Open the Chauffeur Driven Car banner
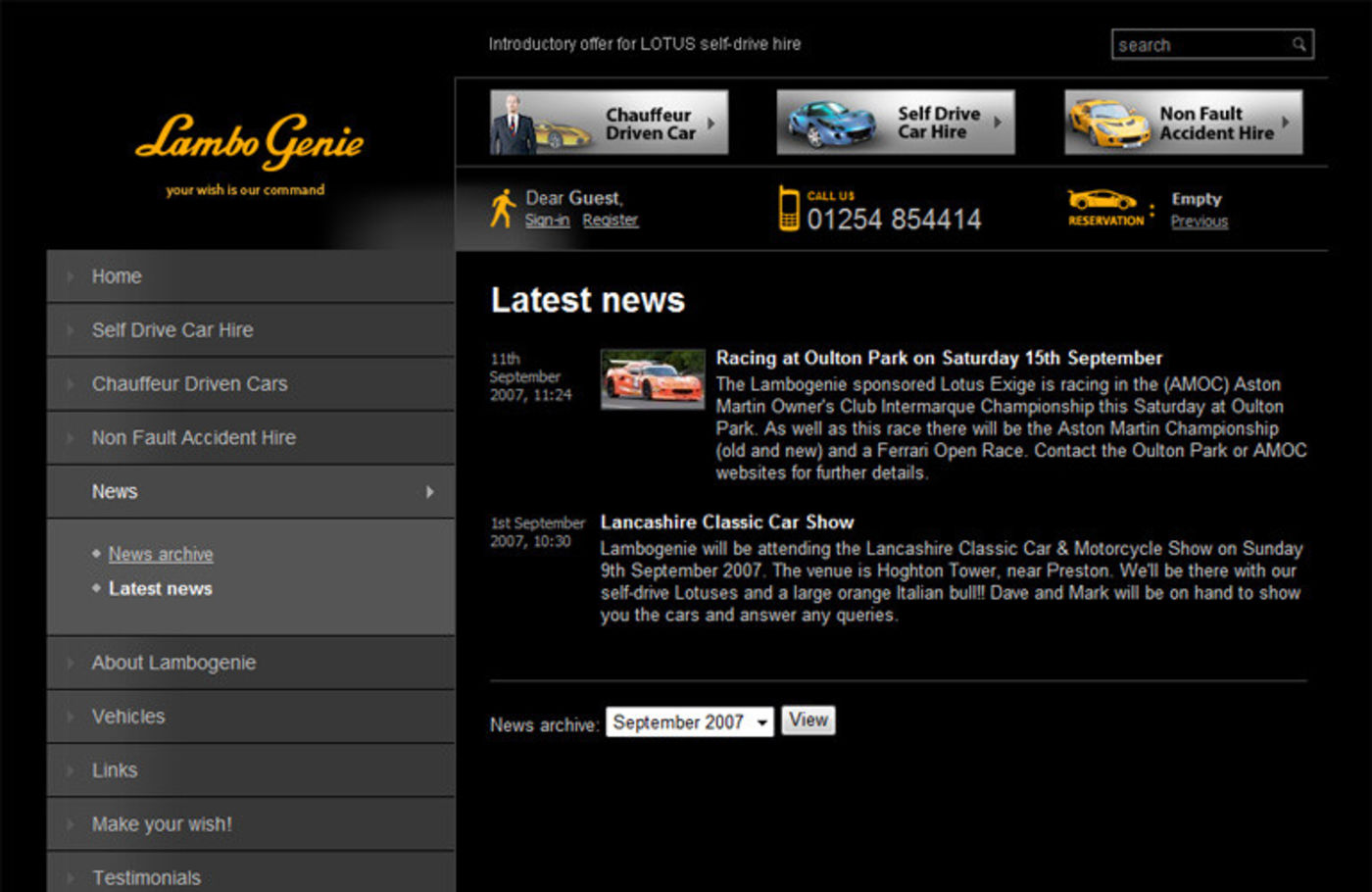The width and height of the screenshot is (1372, 892). pos(609,123)
